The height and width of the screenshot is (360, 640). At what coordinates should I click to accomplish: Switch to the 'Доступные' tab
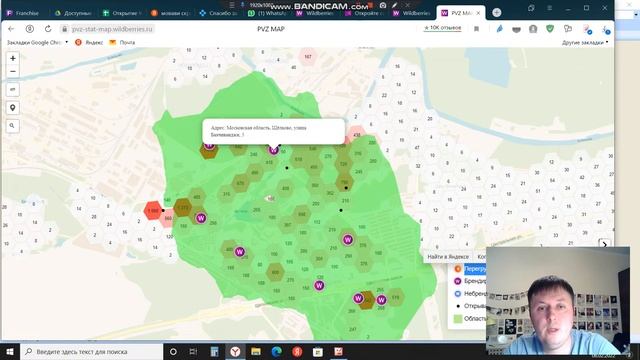pyautogui.click(x=73, y=13)
